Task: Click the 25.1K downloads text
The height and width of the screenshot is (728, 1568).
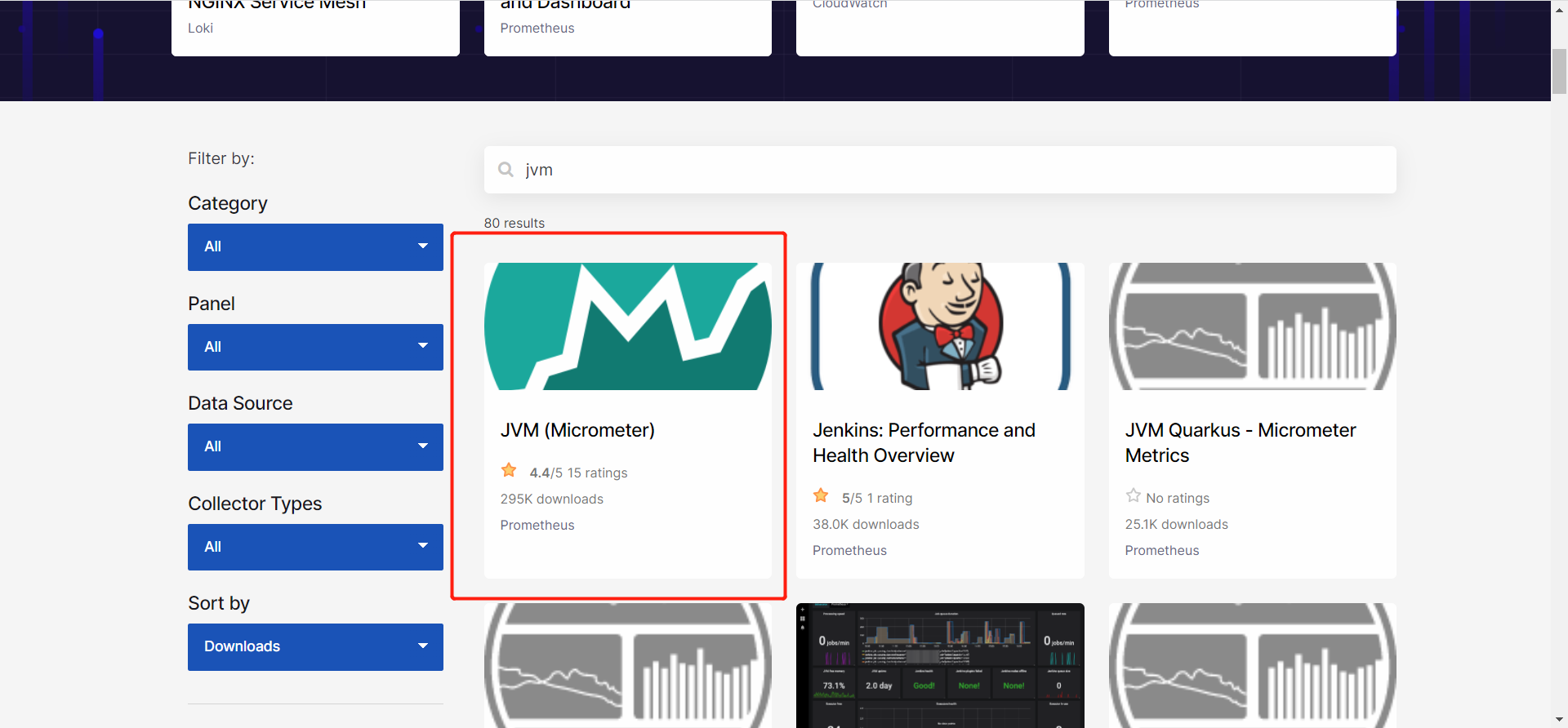Action: point(1177,524)
